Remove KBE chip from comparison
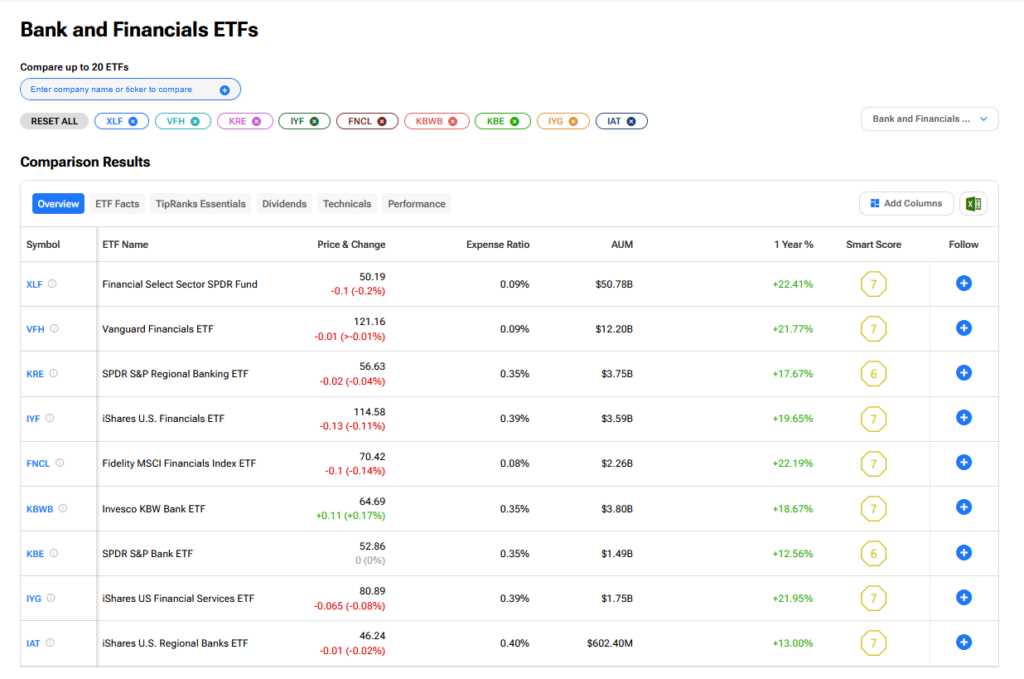 pyautogui.click(x=515, y=121)
